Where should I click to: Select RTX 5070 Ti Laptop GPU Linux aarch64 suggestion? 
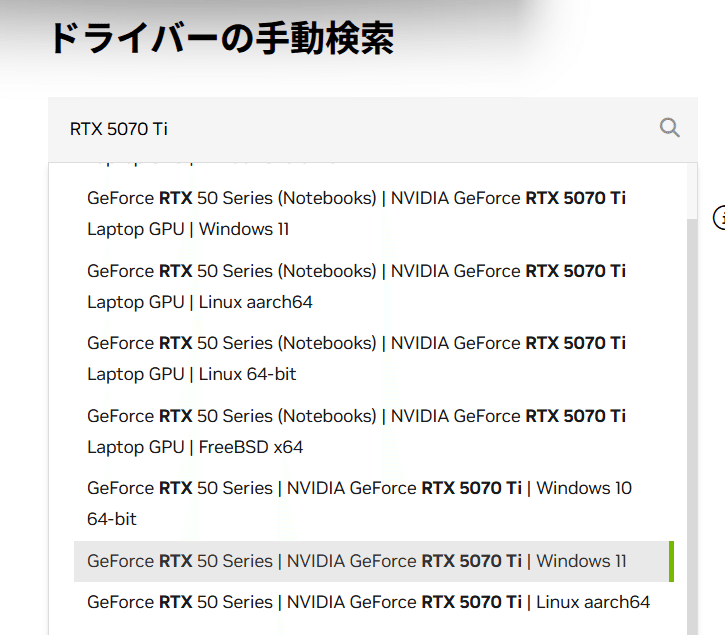point(374,286)
